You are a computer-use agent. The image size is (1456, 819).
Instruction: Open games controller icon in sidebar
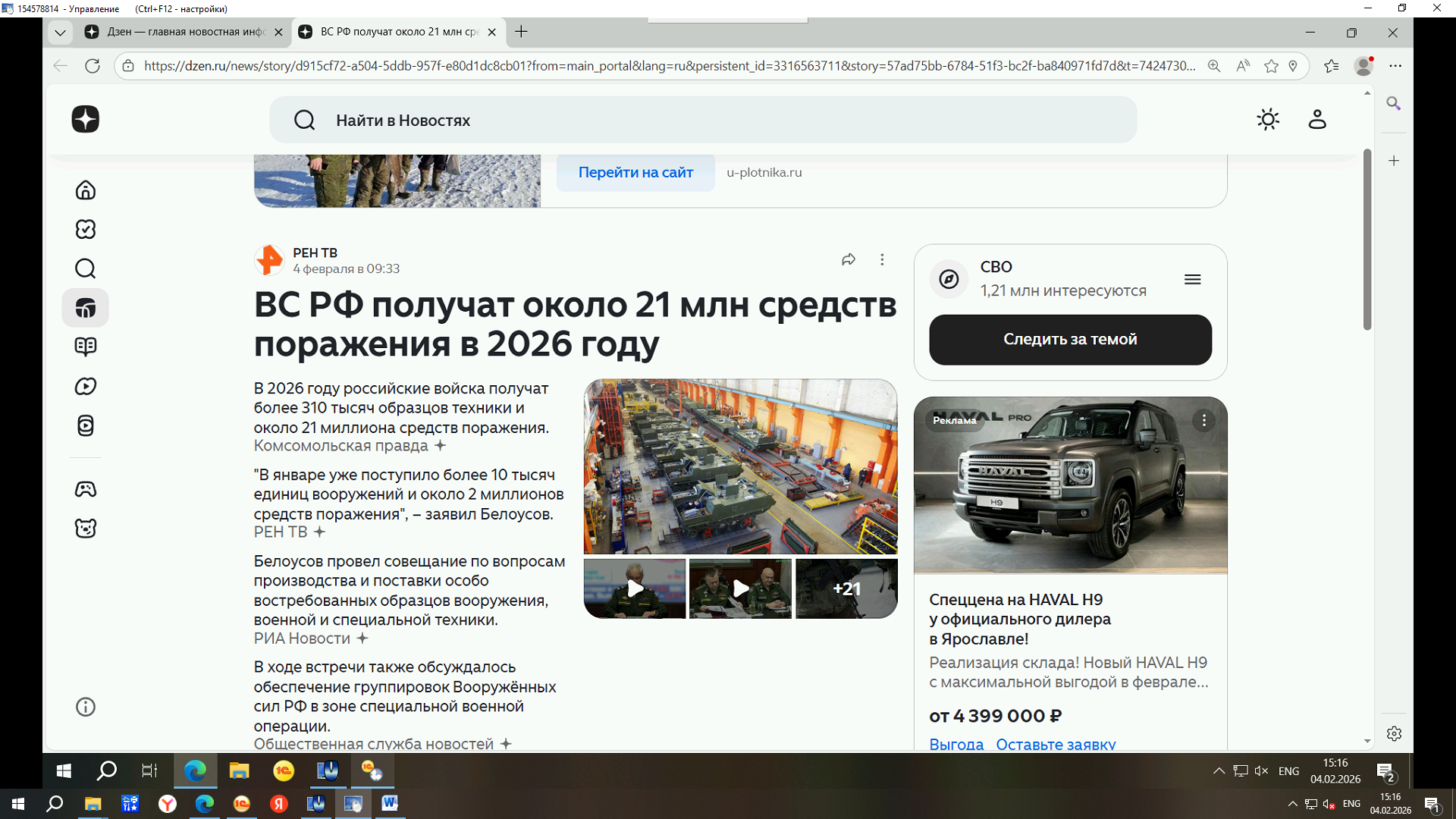point(85,489)
